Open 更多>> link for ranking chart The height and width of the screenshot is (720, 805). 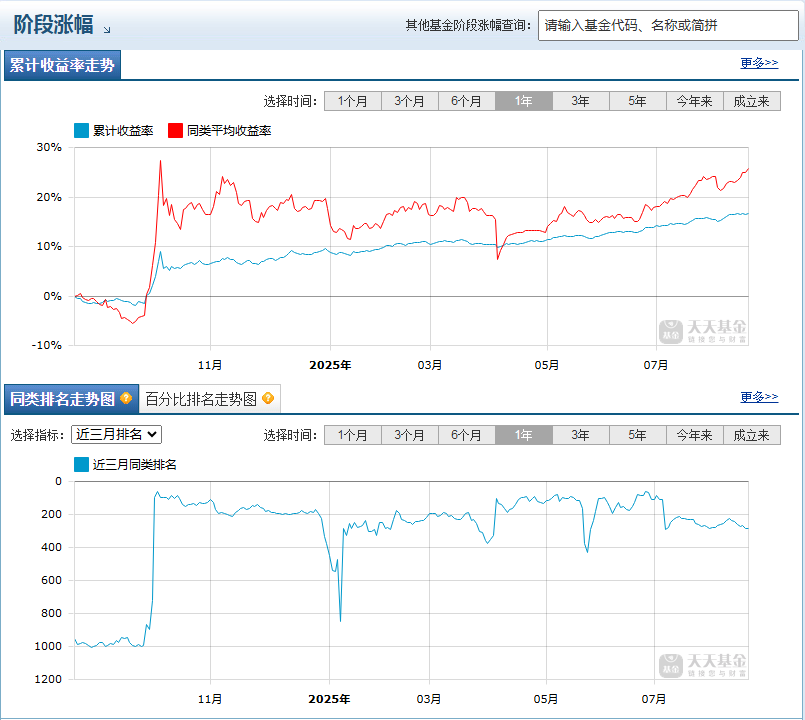point(759,396)
